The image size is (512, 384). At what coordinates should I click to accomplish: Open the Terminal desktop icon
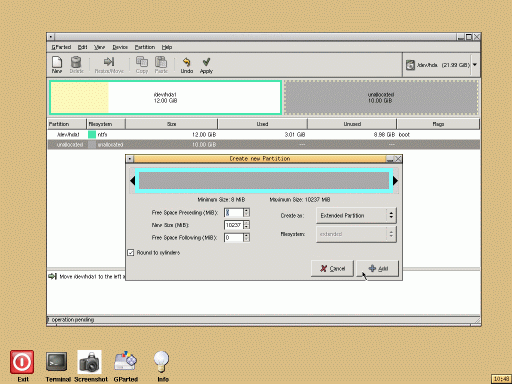pyautogui.click(x=57, y=362)
